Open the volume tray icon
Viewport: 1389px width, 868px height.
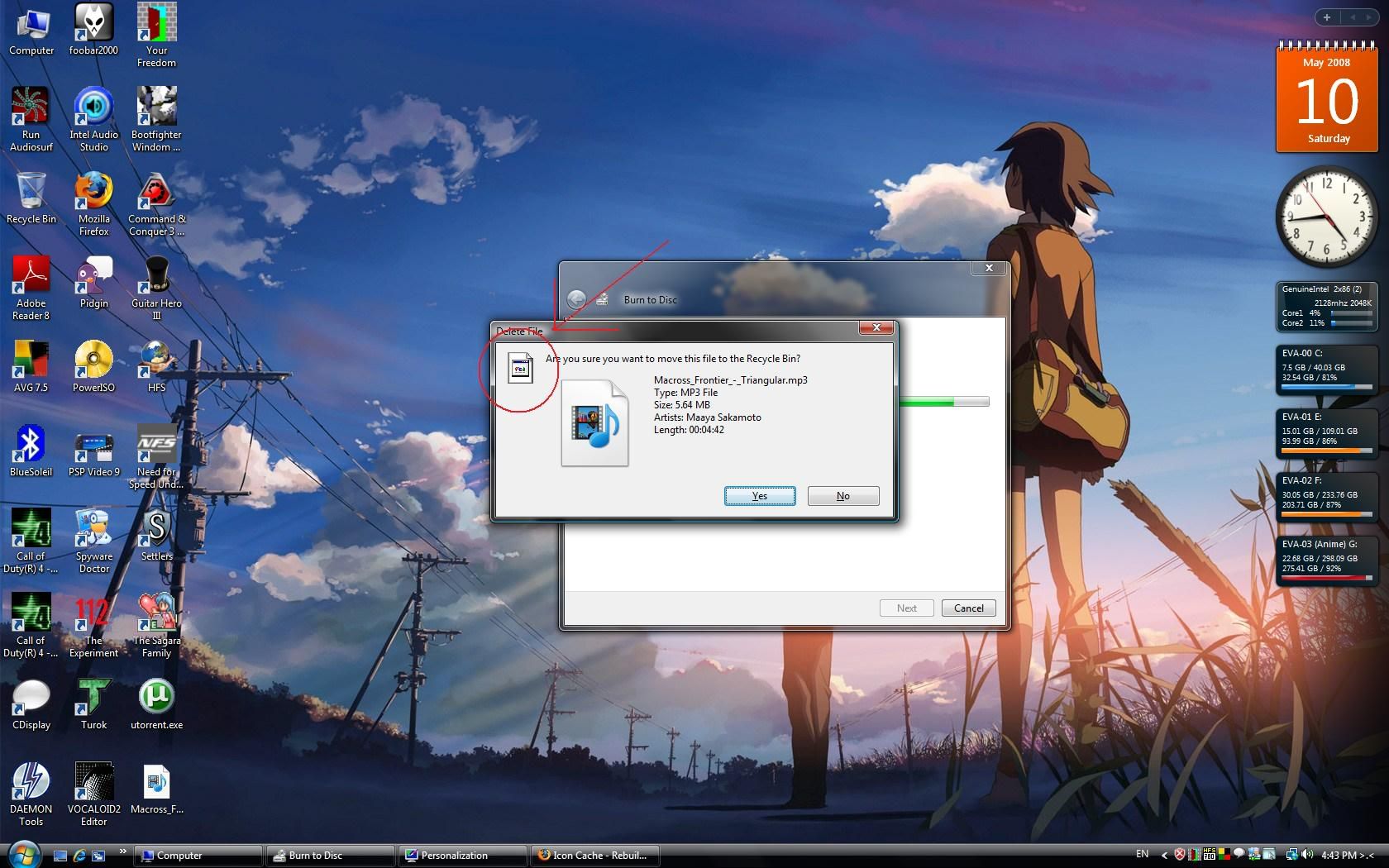point(1307,854)
